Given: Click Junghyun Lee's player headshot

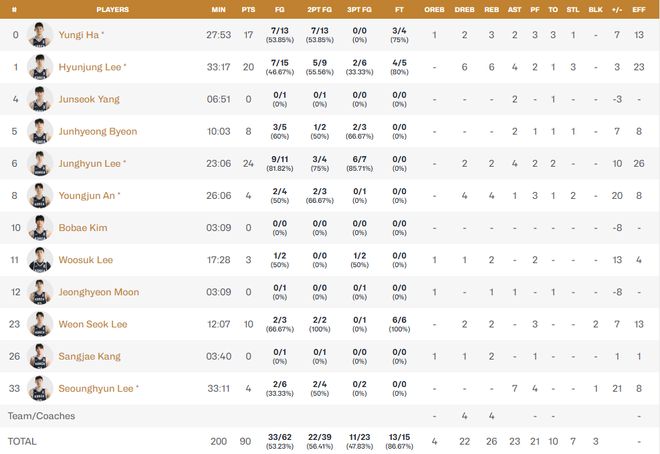Looking at the screenshot, I should [x=40, y=163].
